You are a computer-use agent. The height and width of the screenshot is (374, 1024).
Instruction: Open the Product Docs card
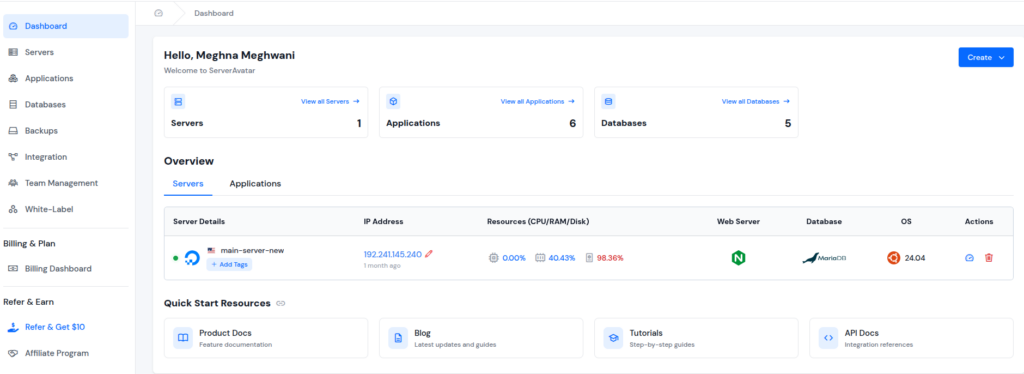coord(266,338)
